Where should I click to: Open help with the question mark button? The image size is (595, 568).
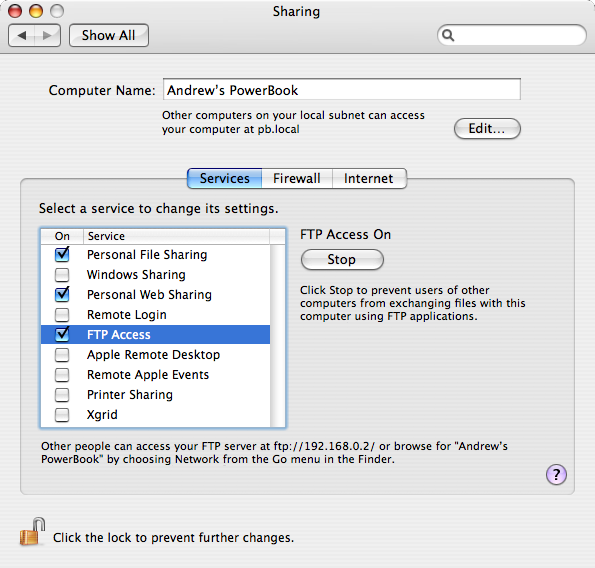(556, 474)
